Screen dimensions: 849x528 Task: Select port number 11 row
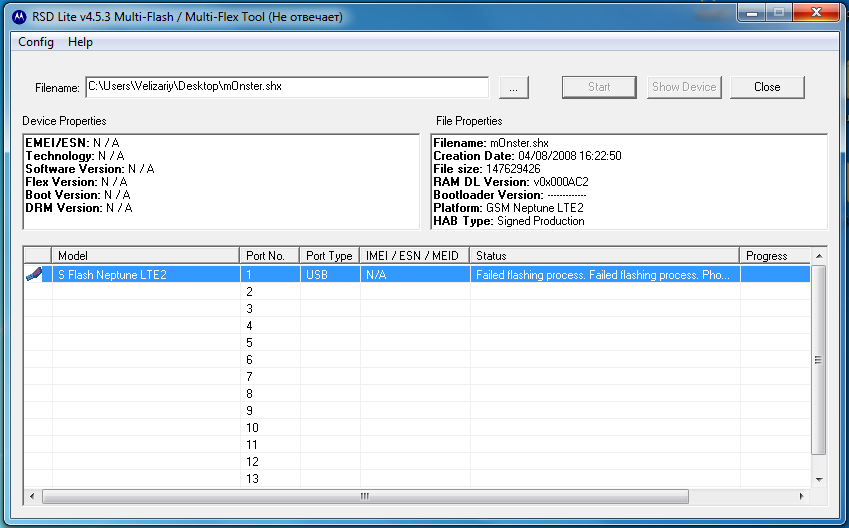pyautogui.click(x=417, y=445)
